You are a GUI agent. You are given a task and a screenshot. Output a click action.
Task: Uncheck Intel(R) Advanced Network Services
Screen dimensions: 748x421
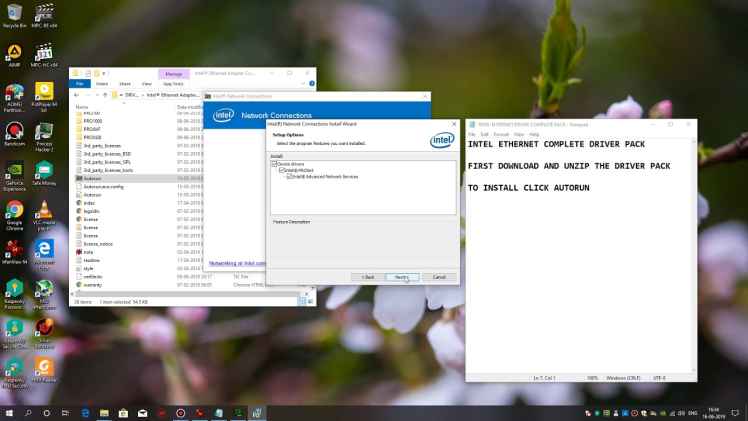click(x=290, y=176)
